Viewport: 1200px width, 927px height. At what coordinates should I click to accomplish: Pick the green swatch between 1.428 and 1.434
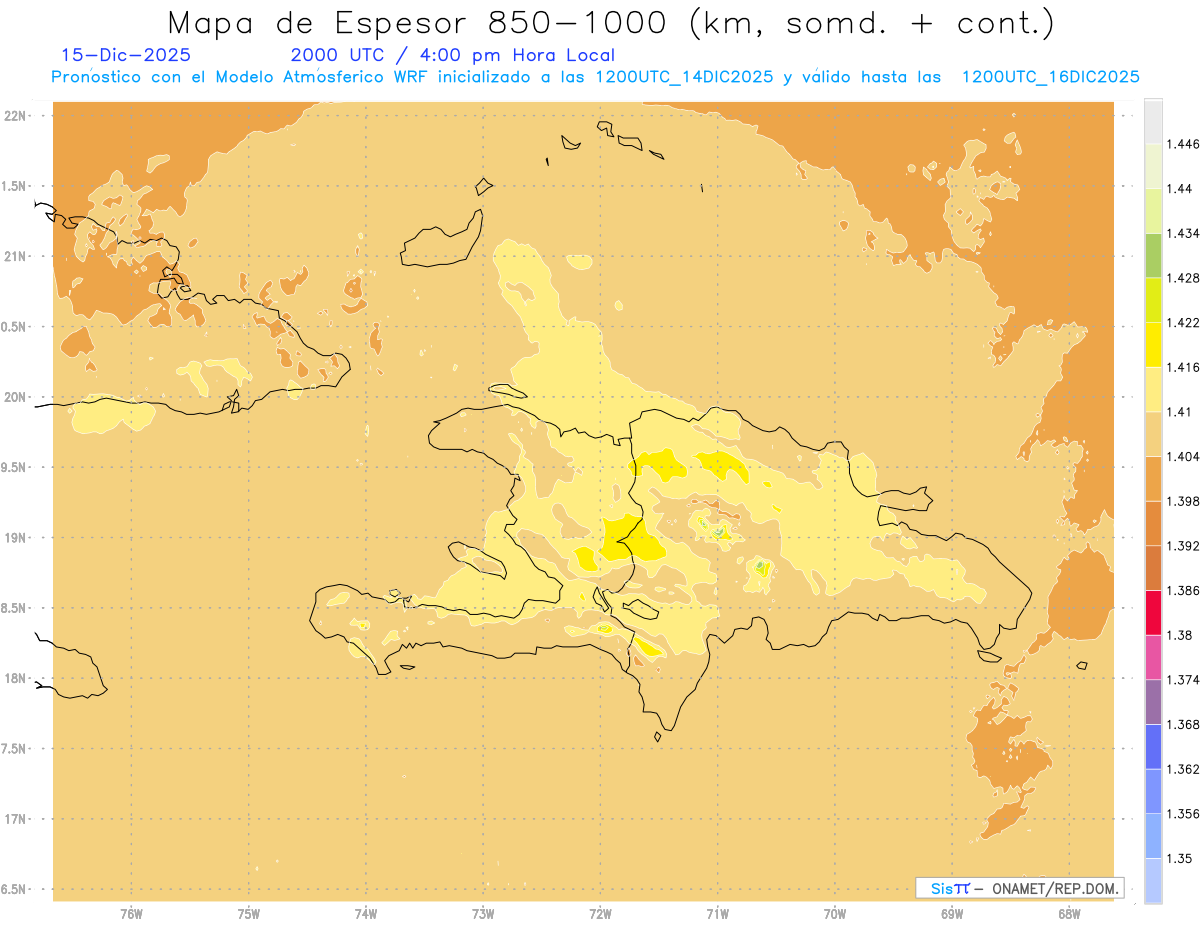click(x=1153, y=255)
